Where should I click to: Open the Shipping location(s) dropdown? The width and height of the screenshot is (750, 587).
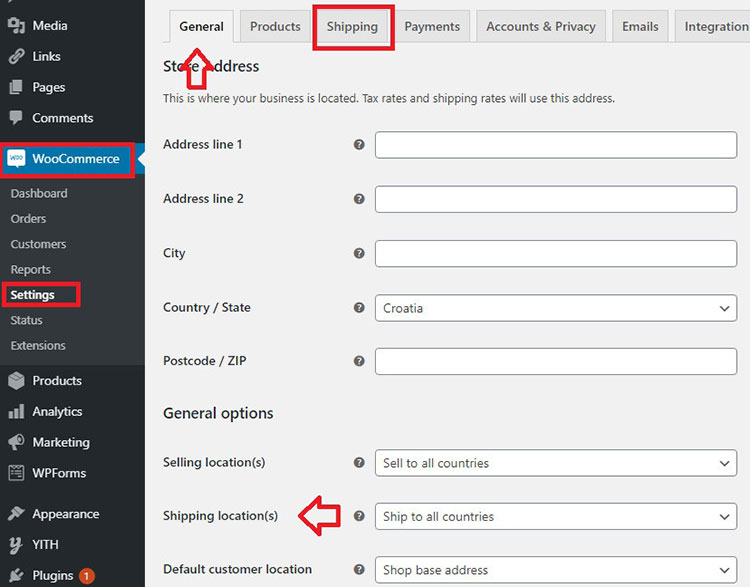556,516
